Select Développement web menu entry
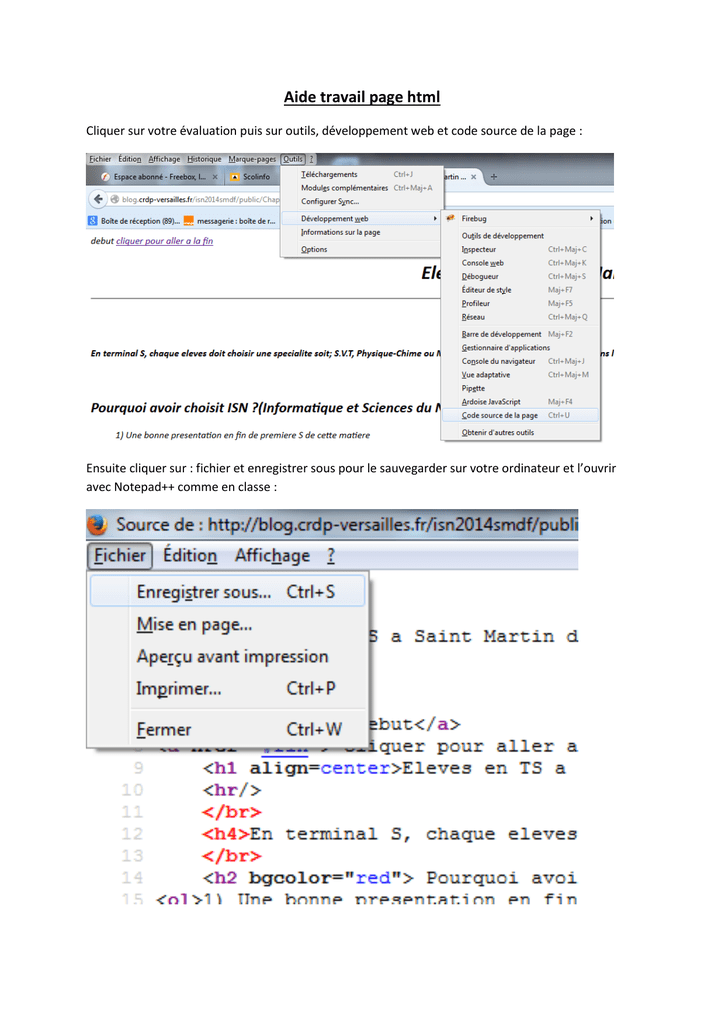The width and height of the screenshot is (725, 1024). pyautogui.click(x=361, y=219)
